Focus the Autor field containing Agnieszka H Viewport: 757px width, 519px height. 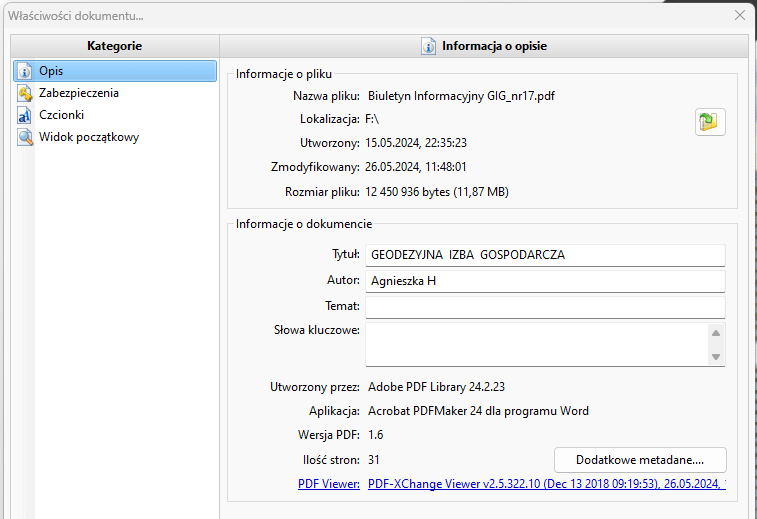tap(545, 281)
